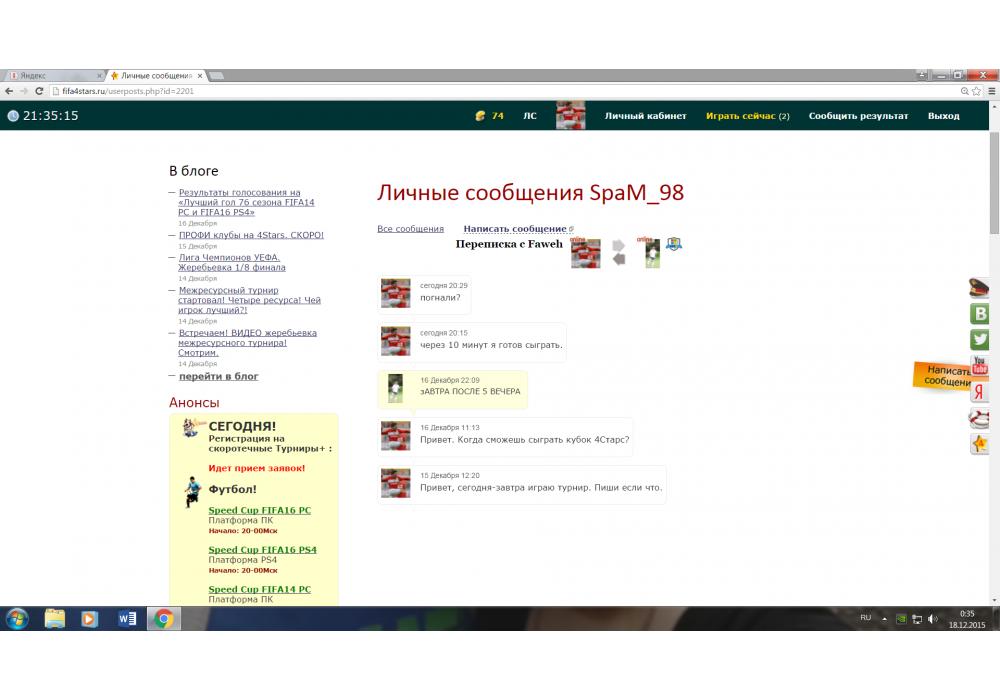Screen dimensions: 1000x700
Task: Click message 'через 10 минут я готов сыграть.'
Action: point(491,345)
